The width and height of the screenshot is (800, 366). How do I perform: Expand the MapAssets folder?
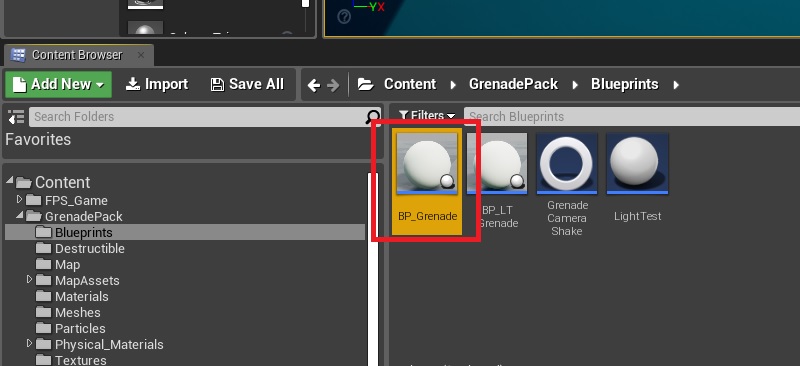pyautogui.click(x=29, y=279)
